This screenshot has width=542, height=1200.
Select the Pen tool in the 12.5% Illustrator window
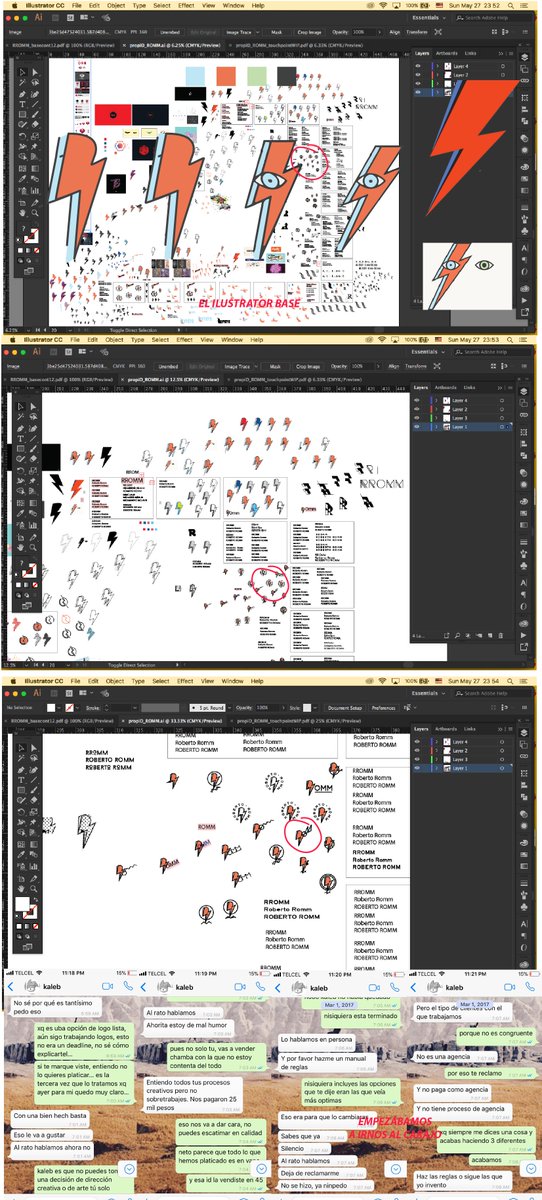[21, 428]
